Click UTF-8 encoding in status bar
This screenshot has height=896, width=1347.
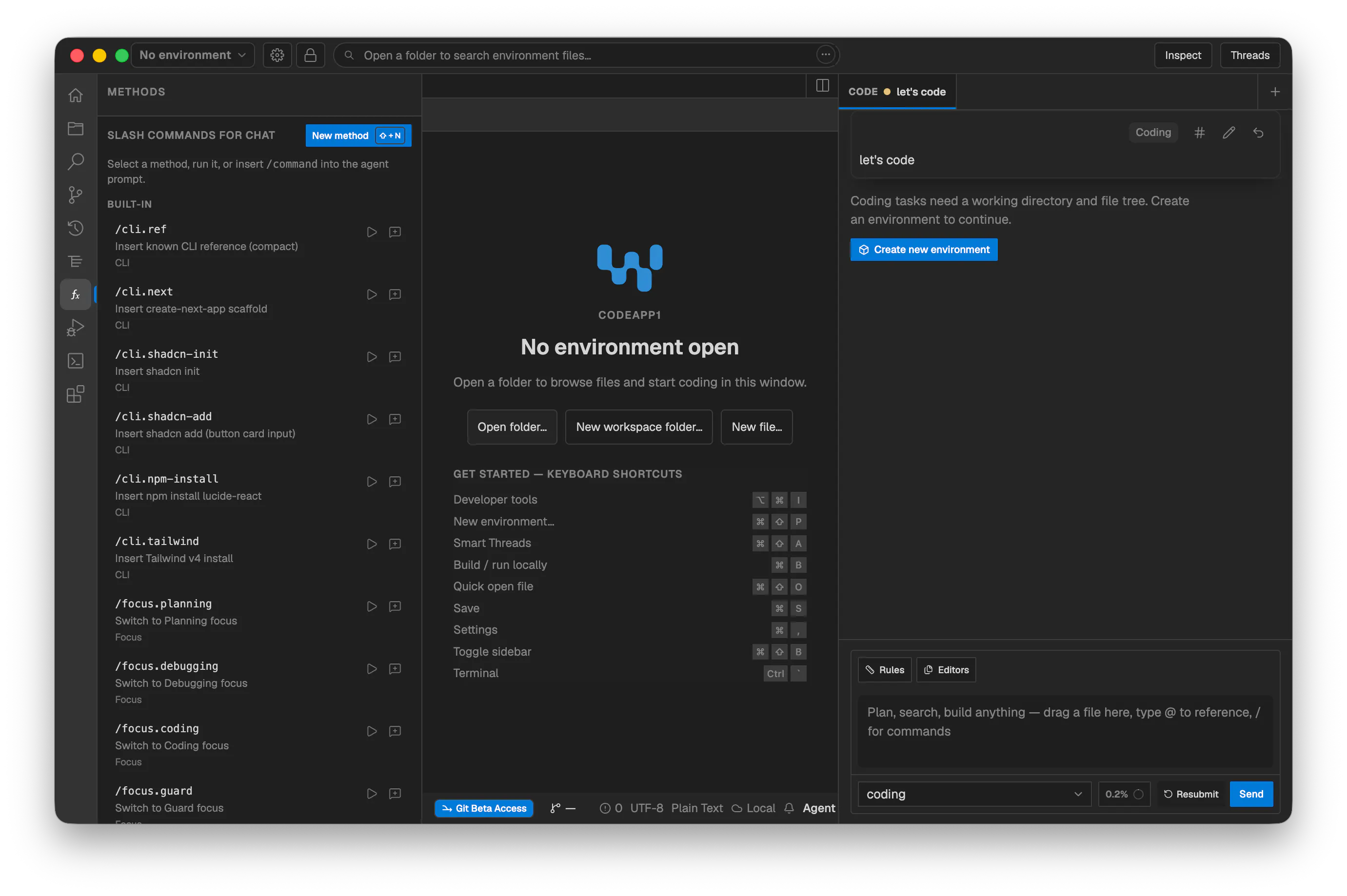pyautogui.click(x=646, y=808)
